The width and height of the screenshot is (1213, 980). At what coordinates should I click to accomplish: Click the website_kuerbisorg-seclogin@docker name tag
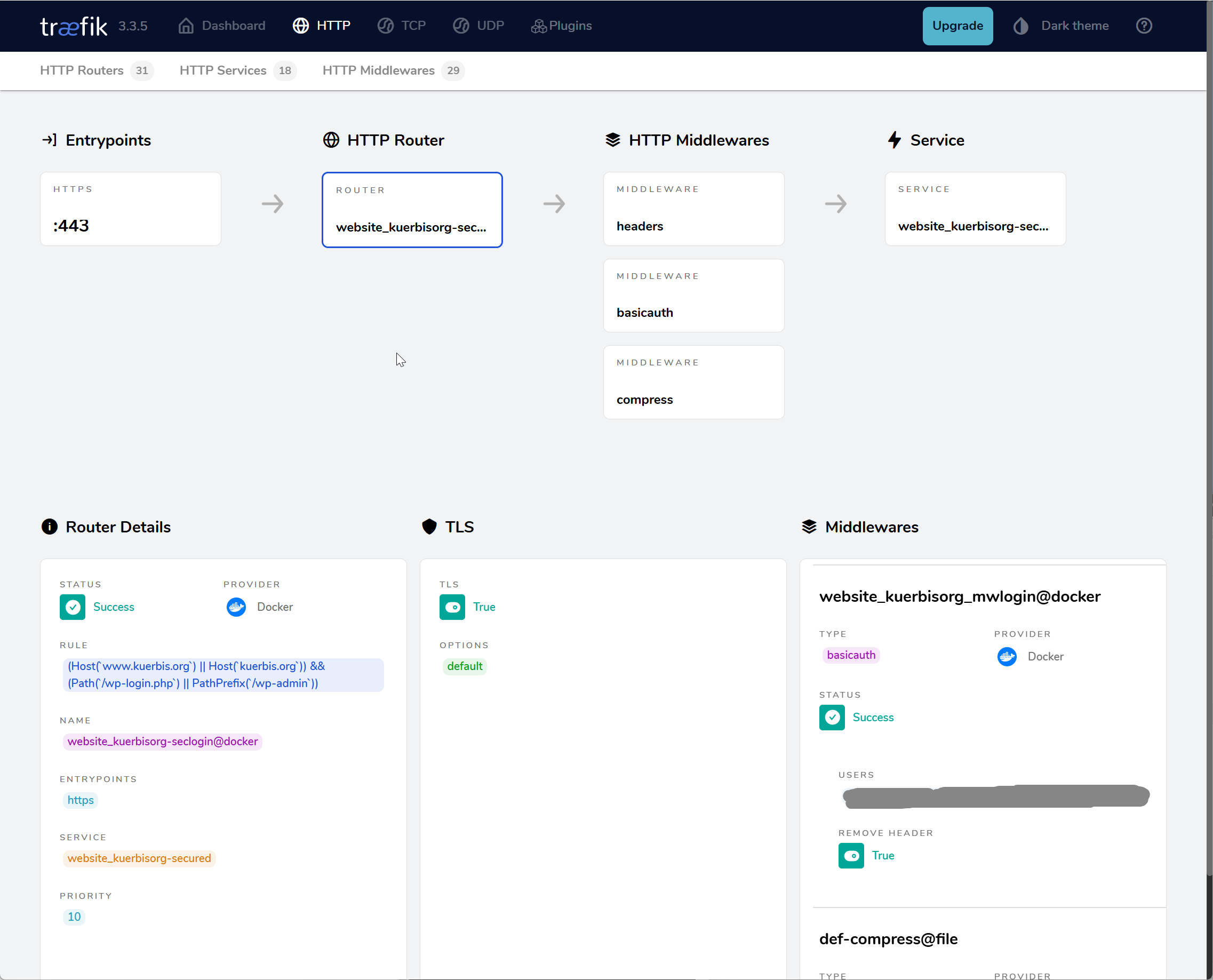pyautogui.click(x=163, y=742)
